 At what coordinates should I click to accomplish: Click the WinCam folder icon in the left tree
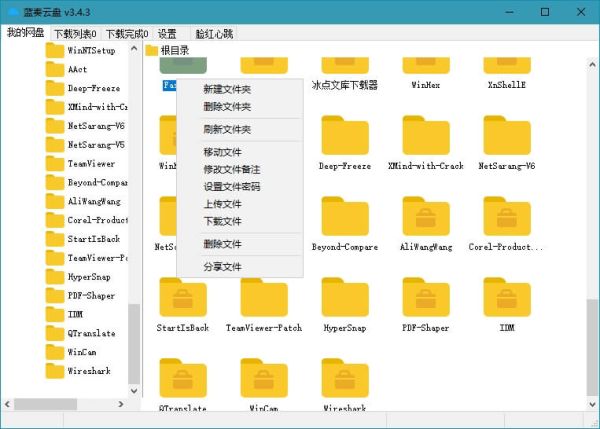point(55,352)
